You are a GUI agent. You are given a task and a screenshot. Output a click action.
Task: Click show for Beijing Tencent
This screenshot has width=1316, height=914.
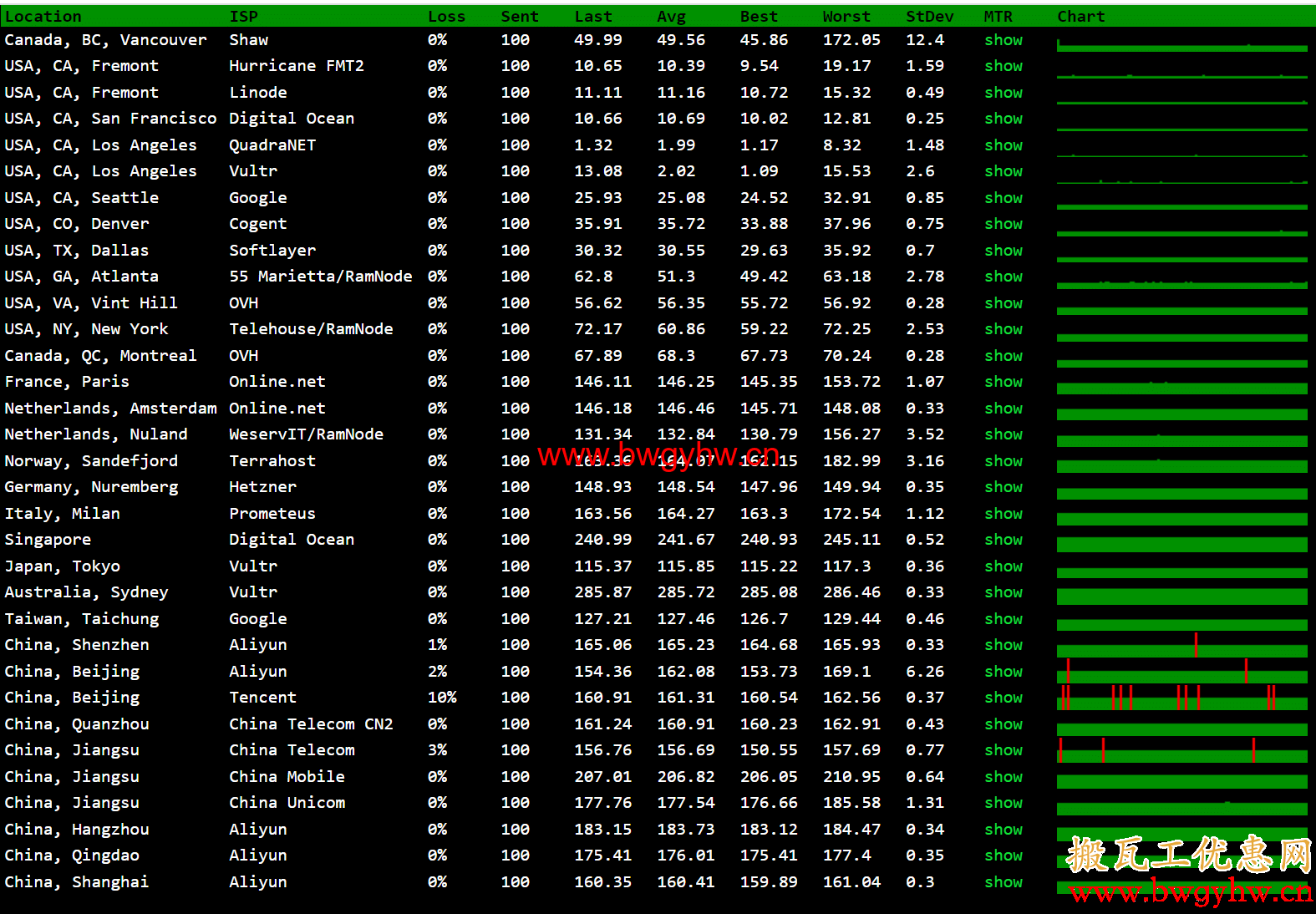(1004, 698)
